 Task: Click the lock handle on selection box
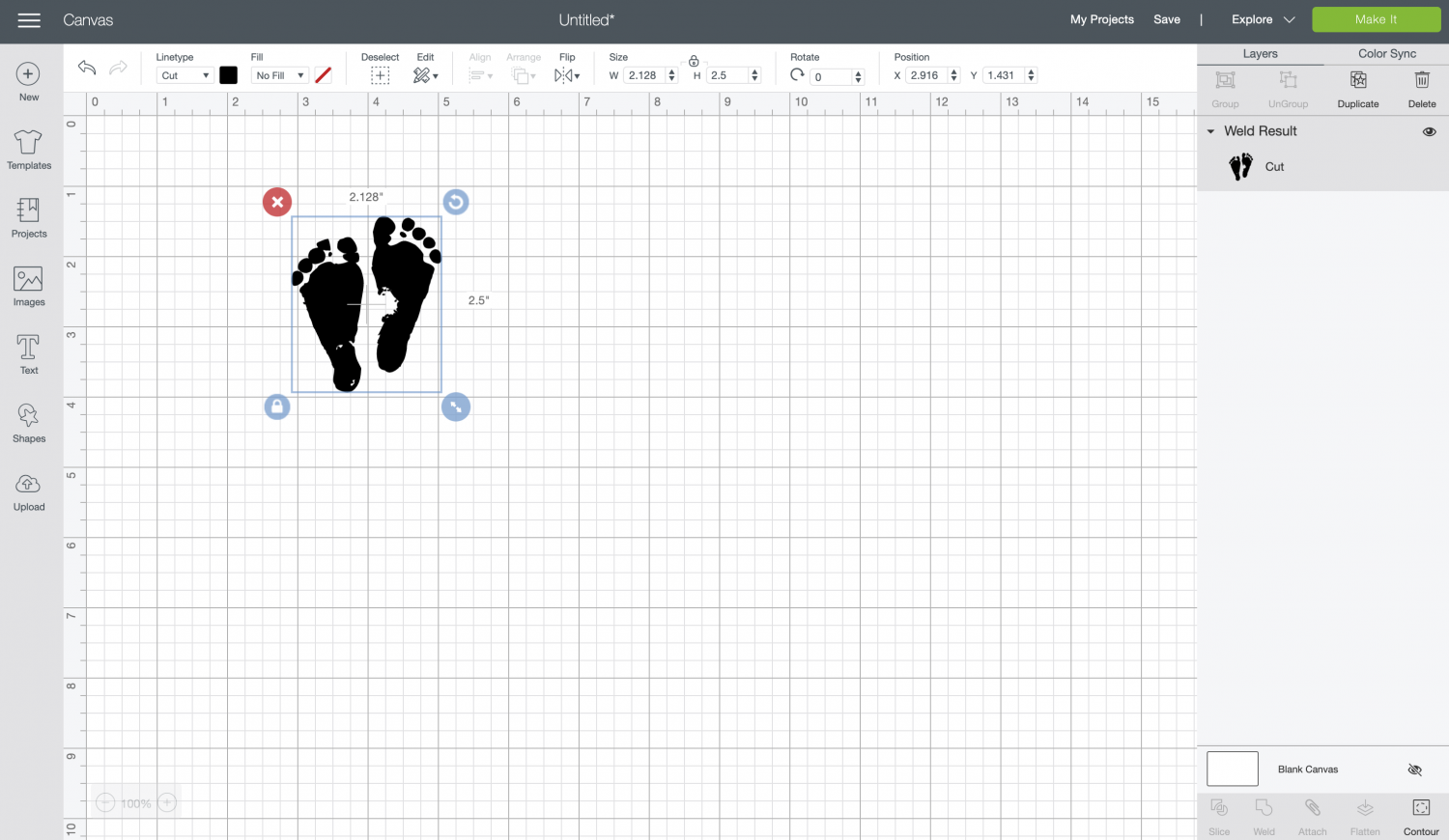277,406
